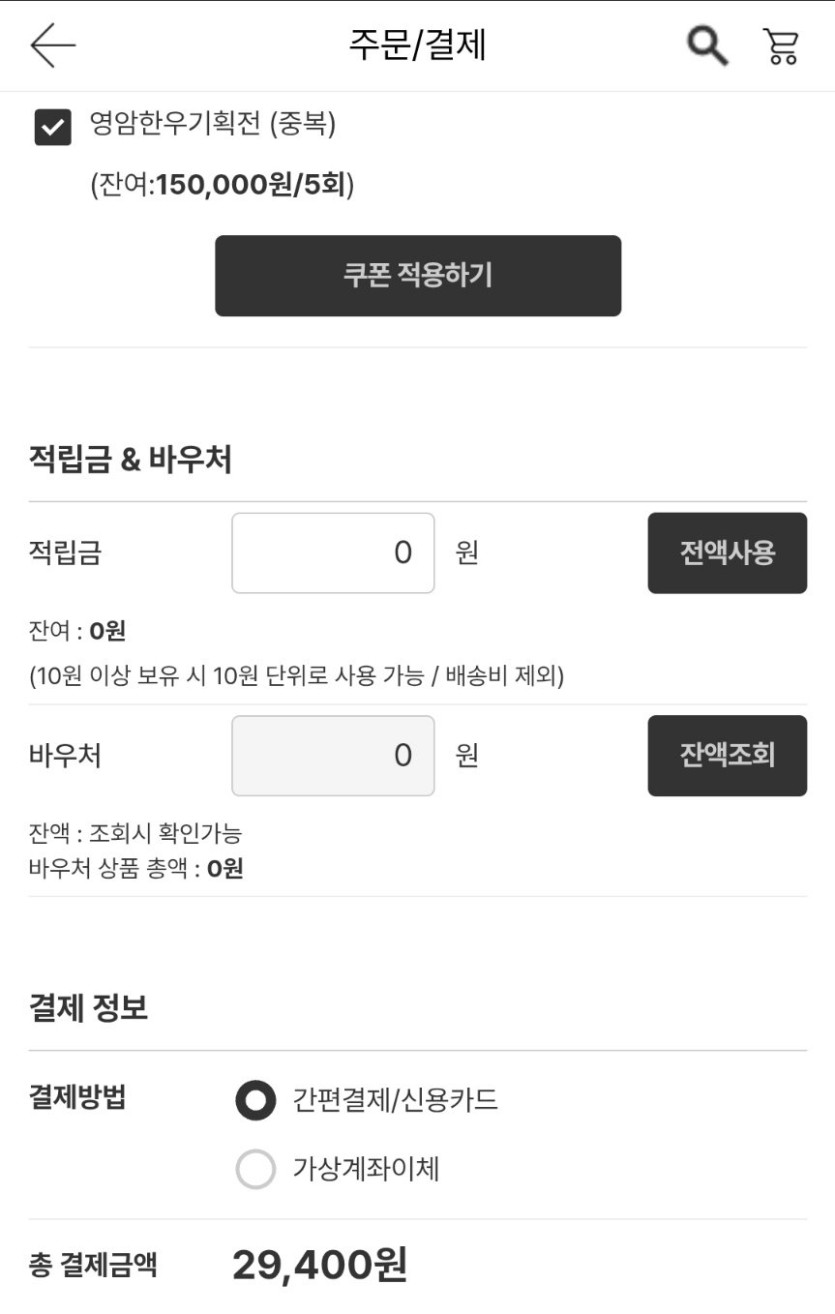Choose the 가상계좌이체 radio button

255,1169
